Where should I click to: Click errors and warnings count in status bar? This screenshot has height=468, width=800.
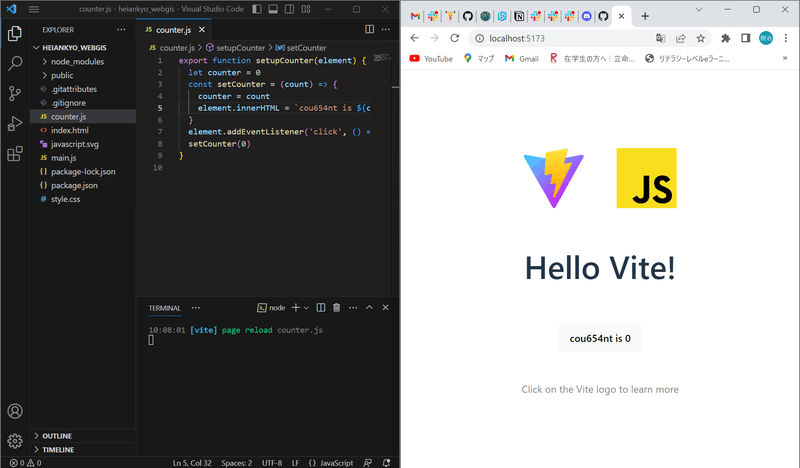coord(26,463)
